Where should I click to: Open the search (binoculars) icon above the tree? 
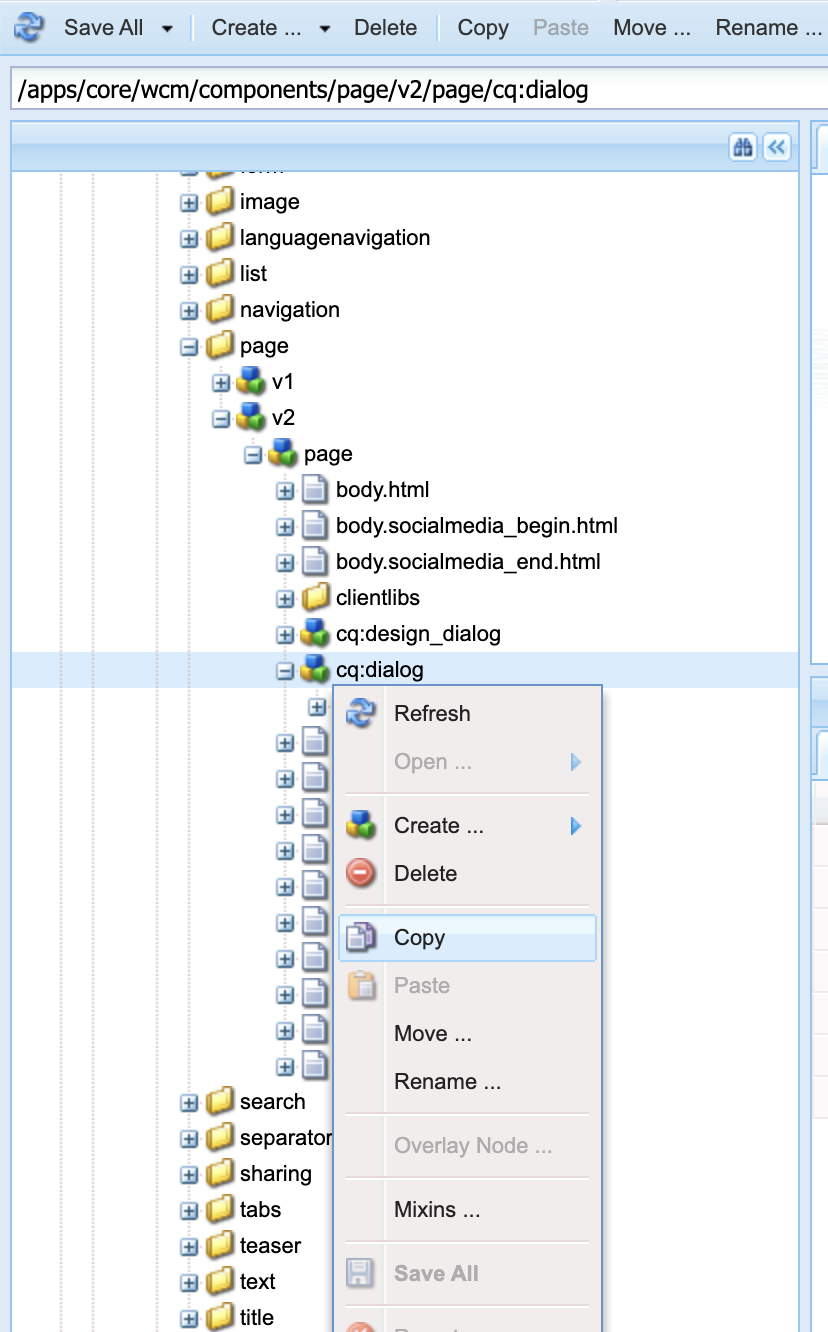[743, 147]
